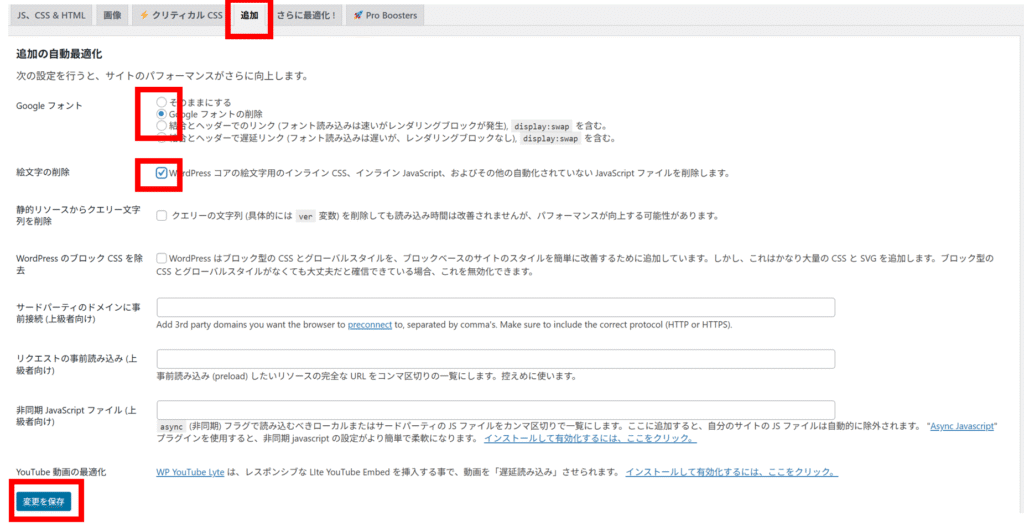1024x527 pixels.
Task: Open the WP YouTube Lyte link
Action: (x=190, y=471)
